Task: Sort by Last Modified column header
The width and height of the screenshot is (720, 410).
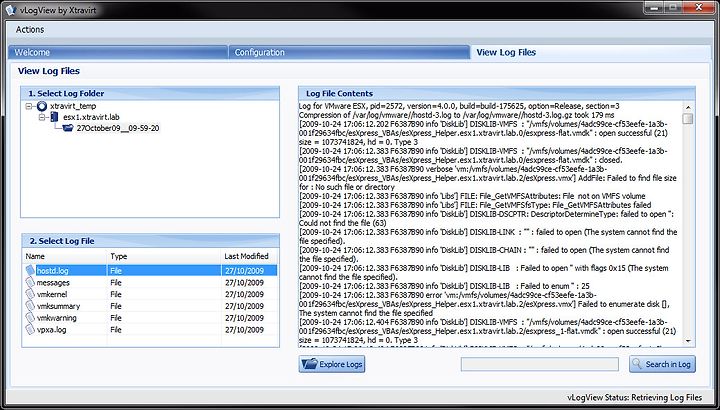Action: [249, 256]
